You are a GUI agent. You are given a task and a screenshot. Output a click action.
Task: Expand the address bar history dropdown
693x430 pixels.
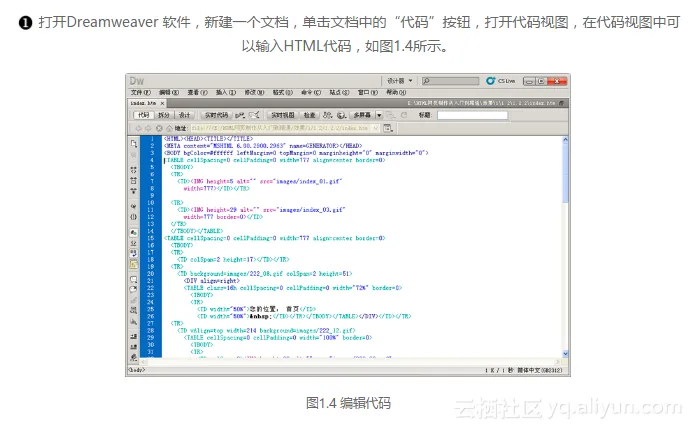[375, 128]
